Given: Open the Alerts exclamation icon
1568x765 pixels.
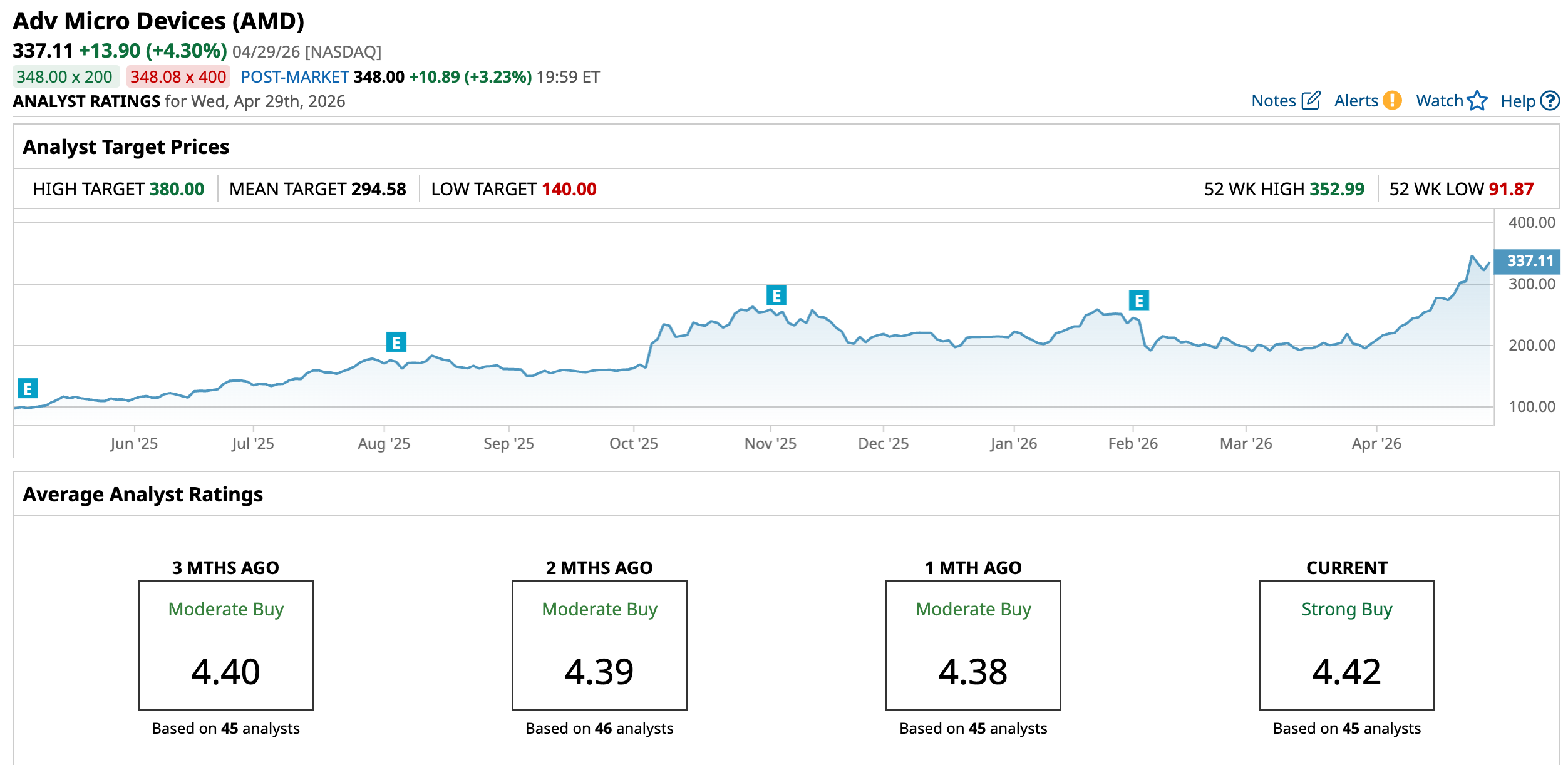Looking at the screenshot, I should [x=1392, y=101].
